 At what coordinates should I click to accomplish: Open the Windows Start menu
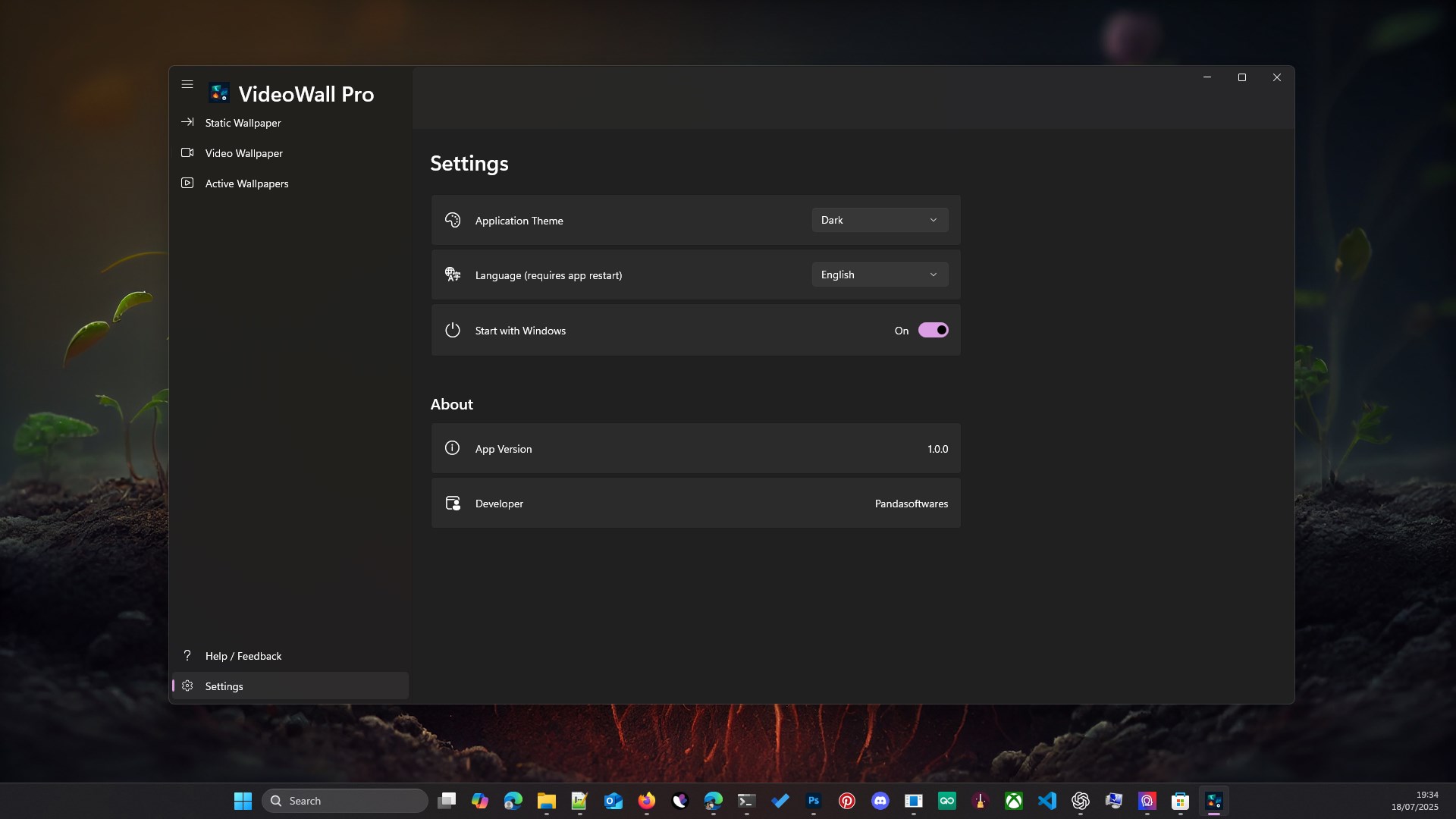243,801
